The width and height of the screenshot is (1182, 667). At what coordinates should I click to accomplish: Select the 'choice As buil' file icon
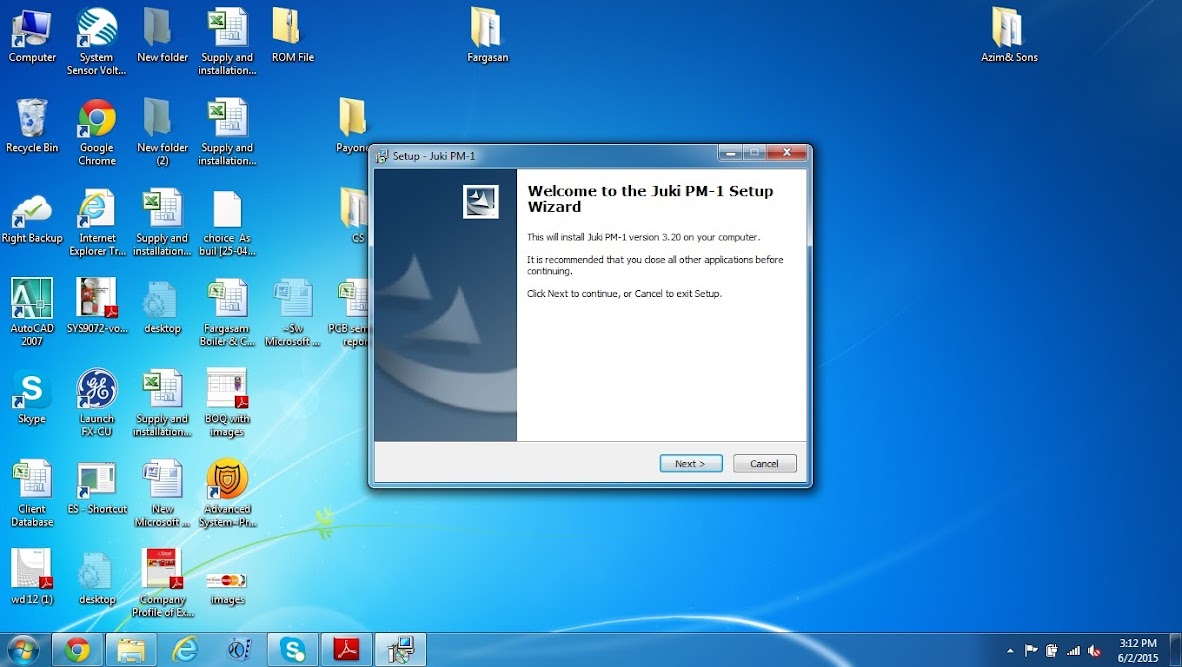coord(227,223)
